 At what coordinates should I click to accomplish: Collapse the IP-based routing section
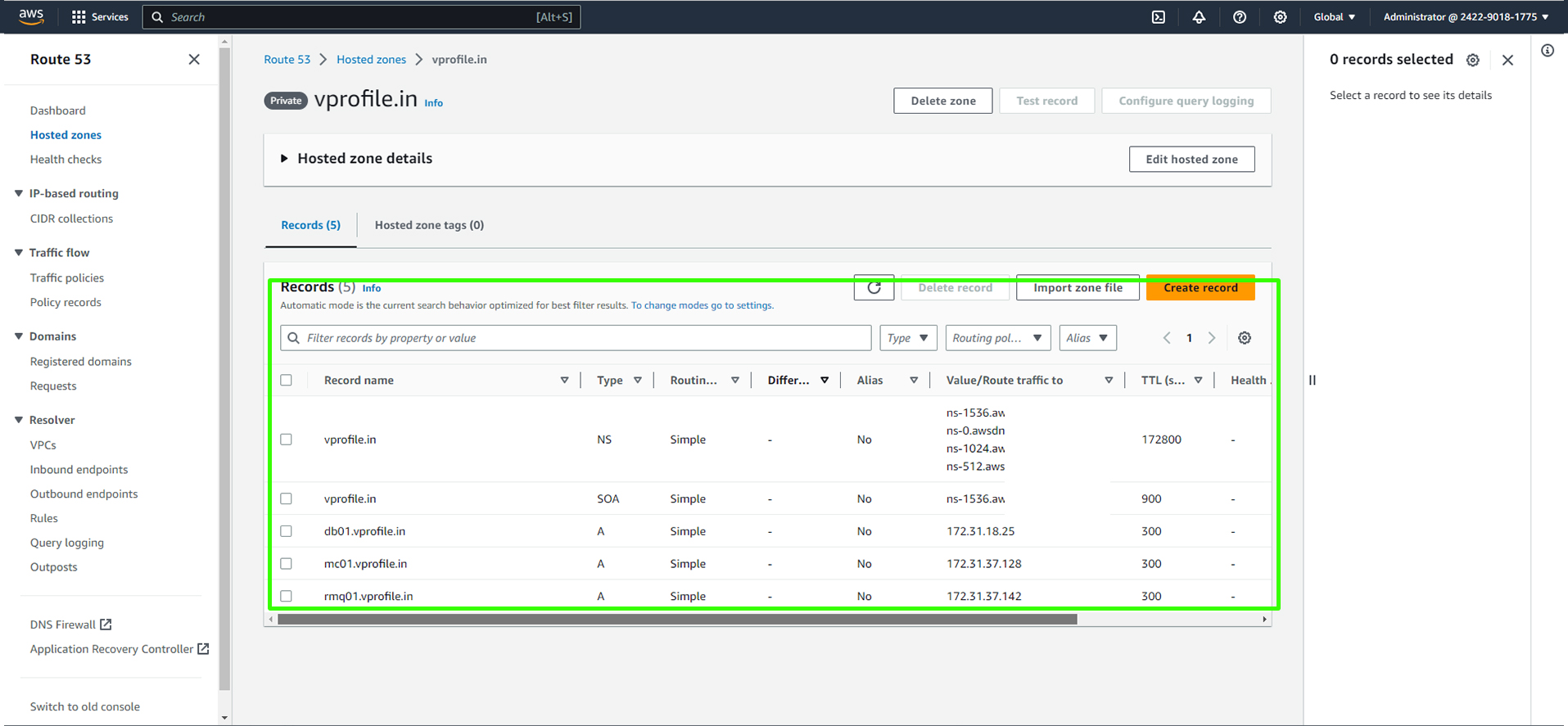coord(19,193)
